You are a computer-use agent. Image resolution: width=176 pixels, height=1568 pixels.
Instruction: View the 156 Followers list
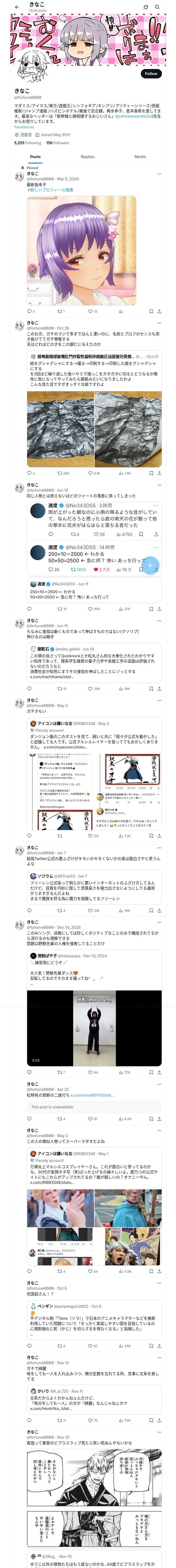click(58, 143)
